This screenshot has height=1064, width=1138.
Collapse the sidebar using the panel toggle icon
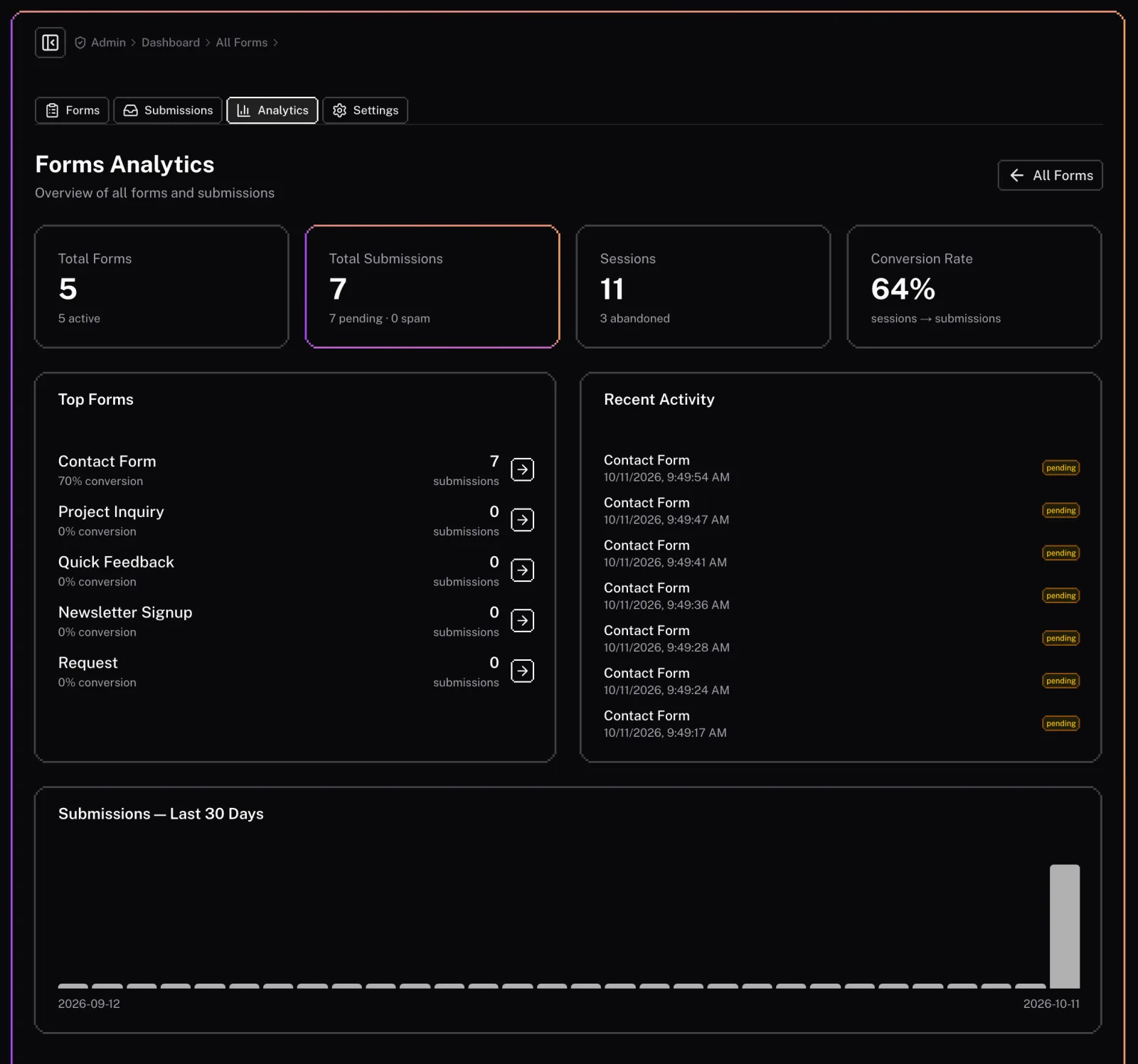point(50,43)
